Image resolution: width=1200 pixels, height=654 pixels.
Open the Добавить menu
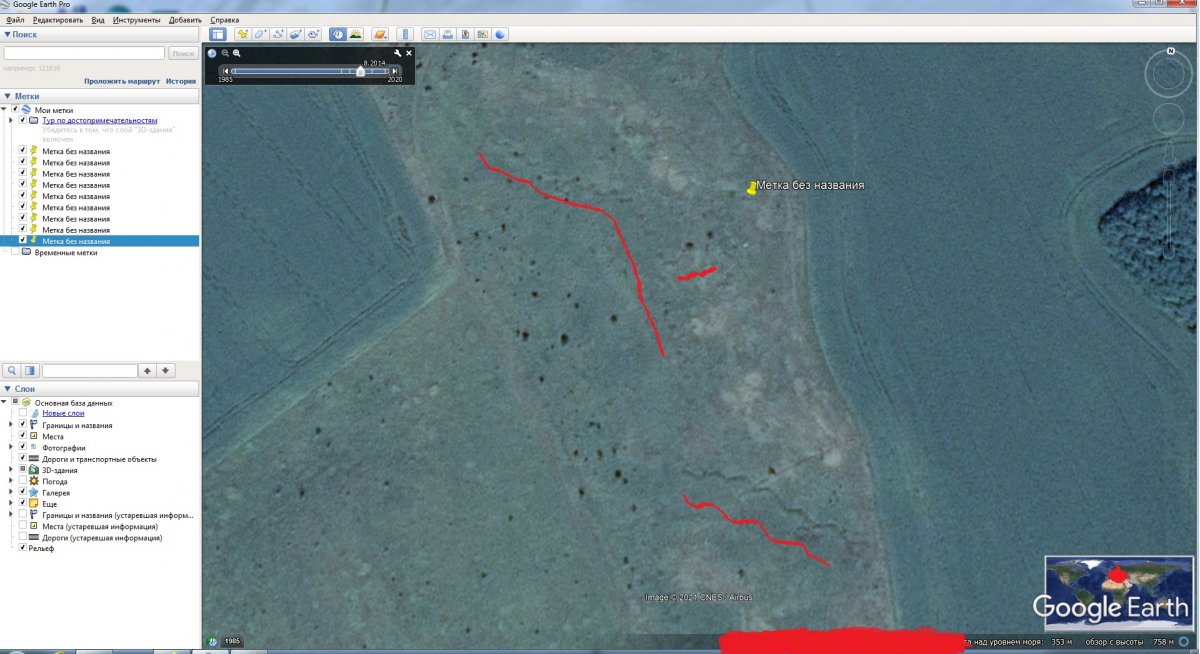[185, 20]
